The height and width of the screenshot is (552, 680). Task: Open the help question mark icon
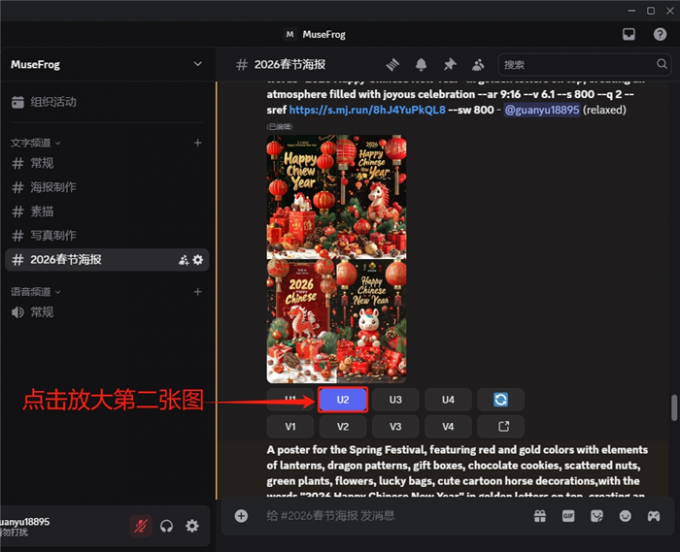click(x=660, y=34)
